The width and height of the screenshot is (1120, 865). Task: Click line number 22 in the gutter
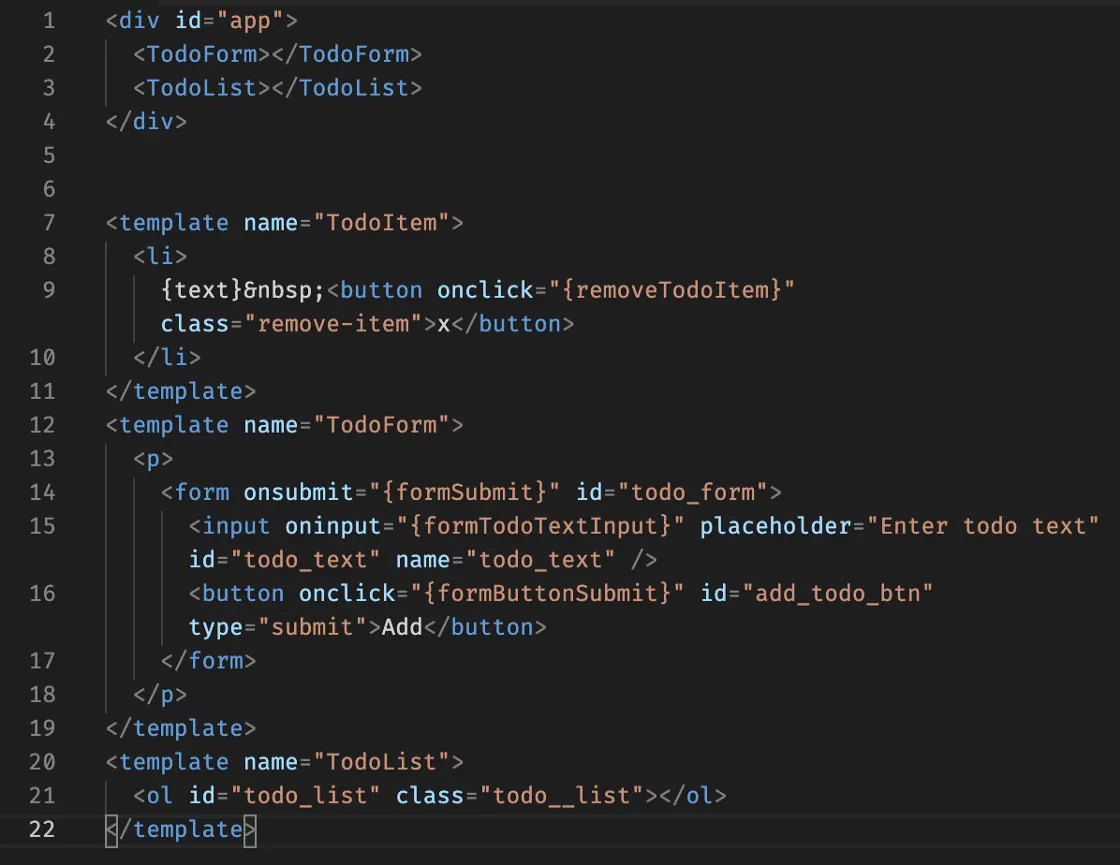[x=43, y=829]
